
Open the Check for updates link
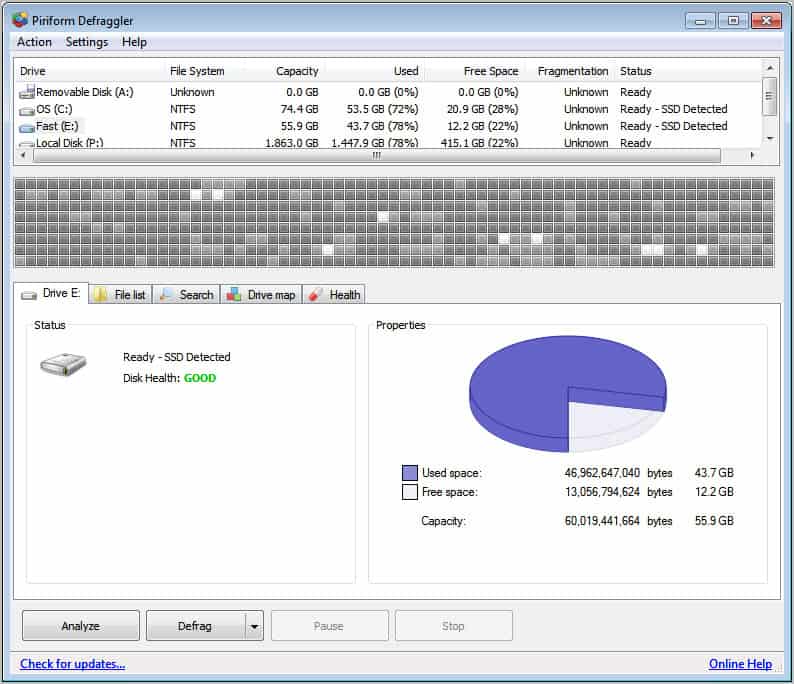coord(72,664)
